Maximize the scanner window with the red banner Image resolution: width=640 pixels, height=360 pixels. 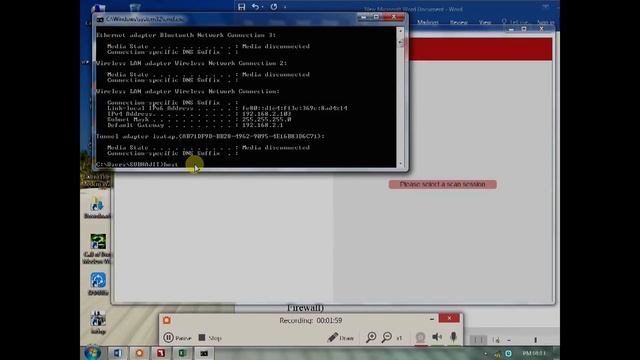pos(524,29)
